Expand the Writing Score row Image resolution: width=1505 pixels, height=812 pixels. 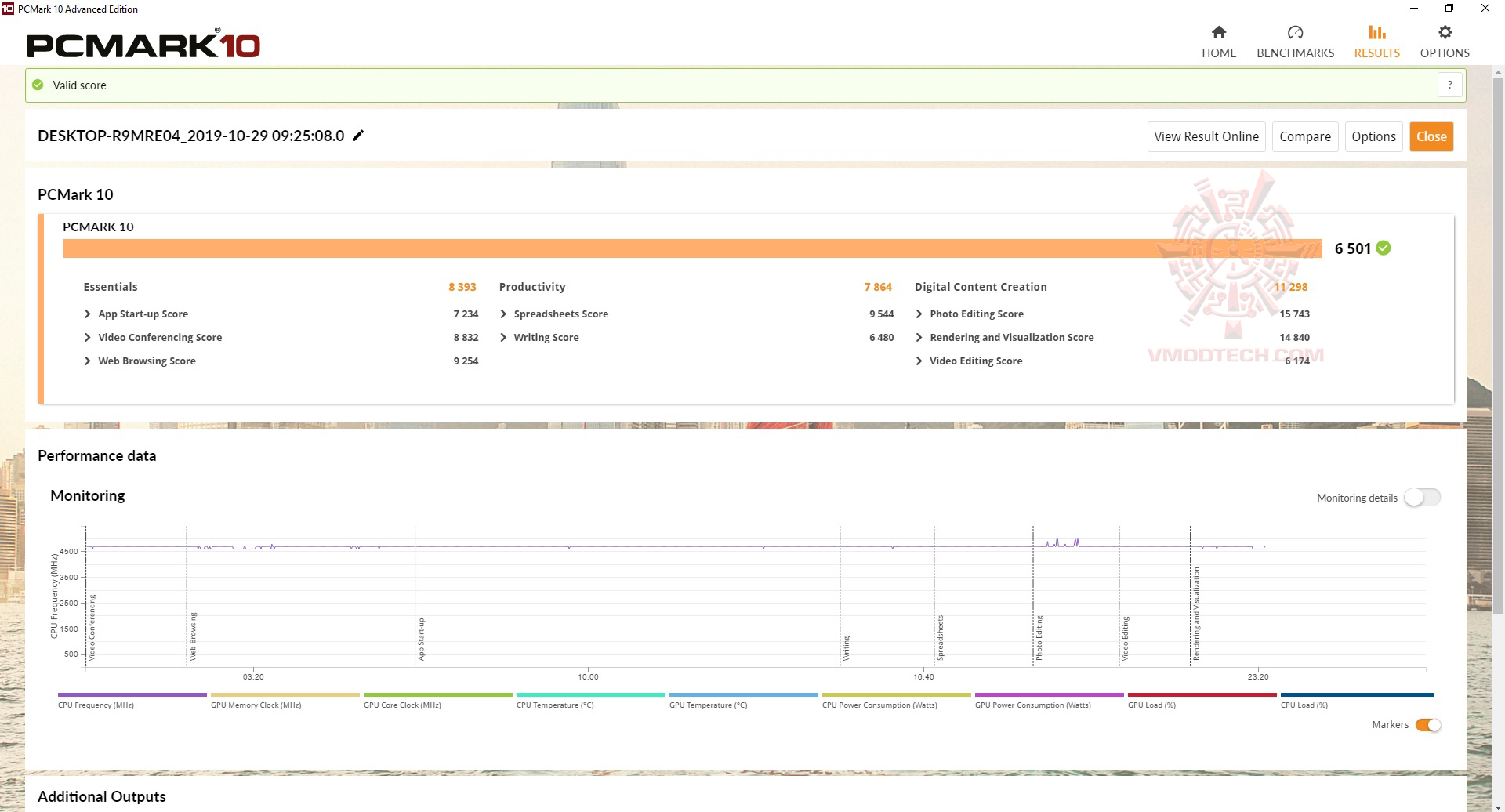pos(503,337)
